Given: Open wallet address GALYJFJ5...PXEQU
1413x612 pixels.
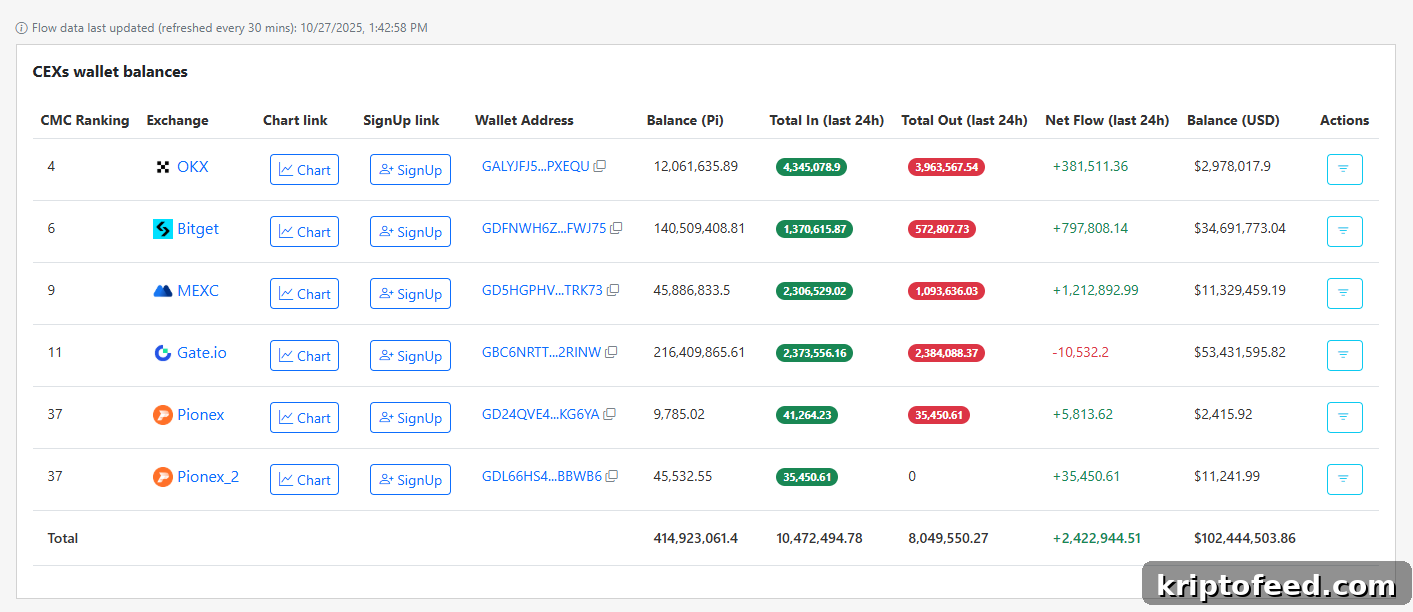Looking at the screenshot, I should [536, 167].
